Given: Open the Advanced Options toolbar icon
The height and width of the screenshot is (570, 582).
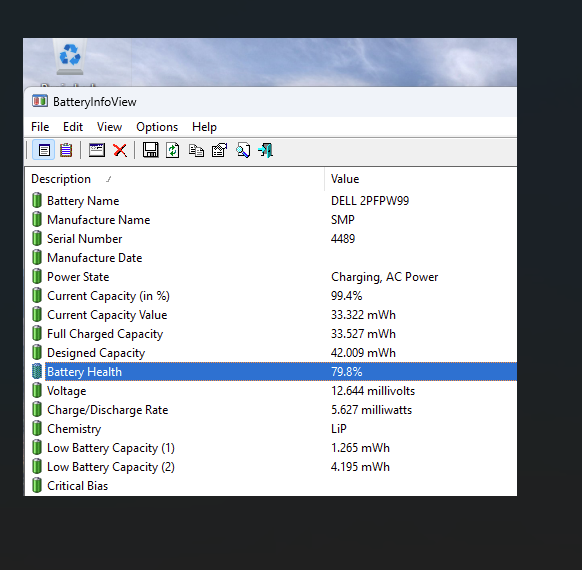Looking at the screenshot, I should [219, 150].
